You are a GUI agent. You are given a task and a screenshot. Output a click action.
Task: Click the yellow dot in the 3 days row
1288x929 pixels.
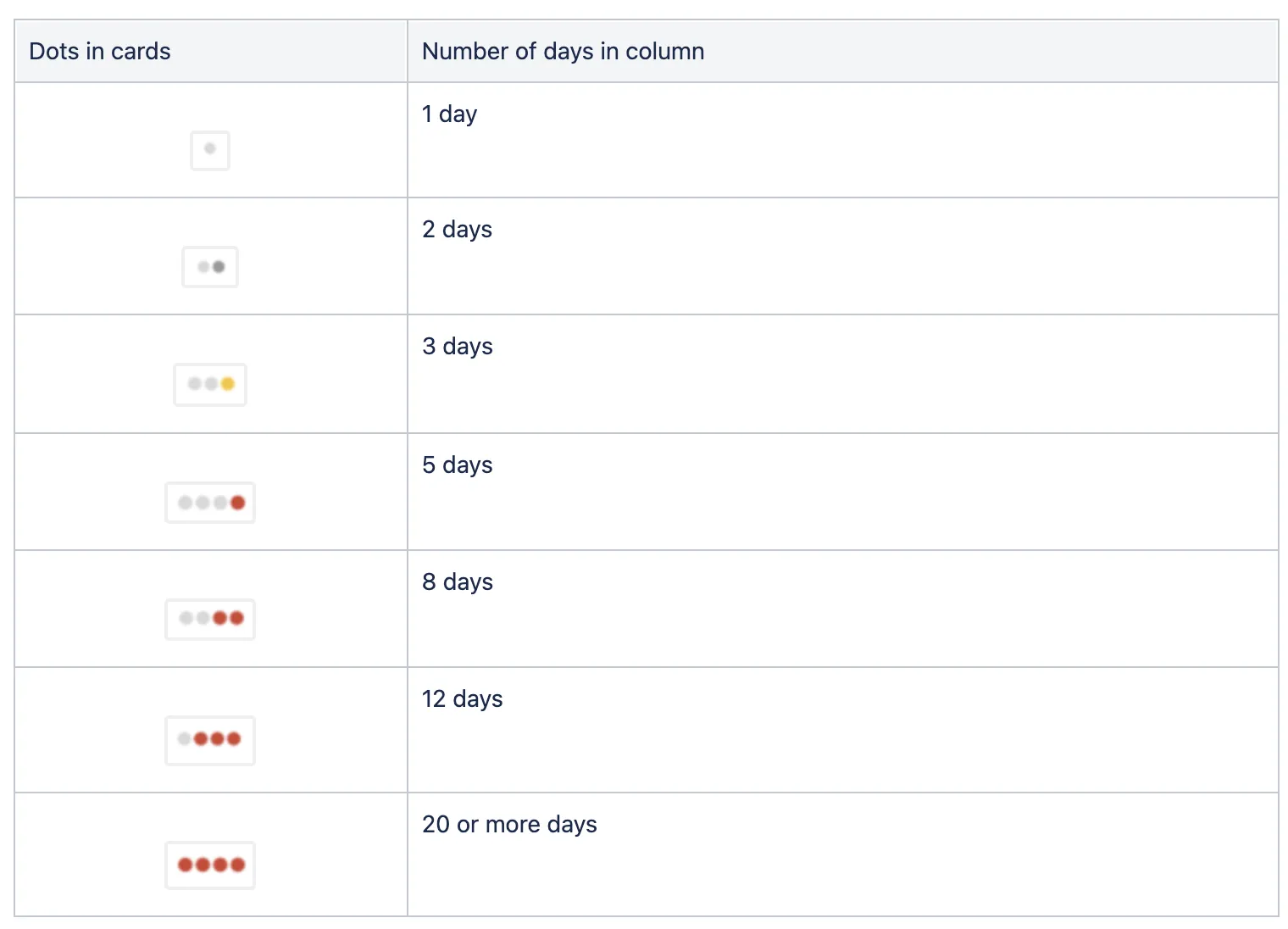click(228, 384)
